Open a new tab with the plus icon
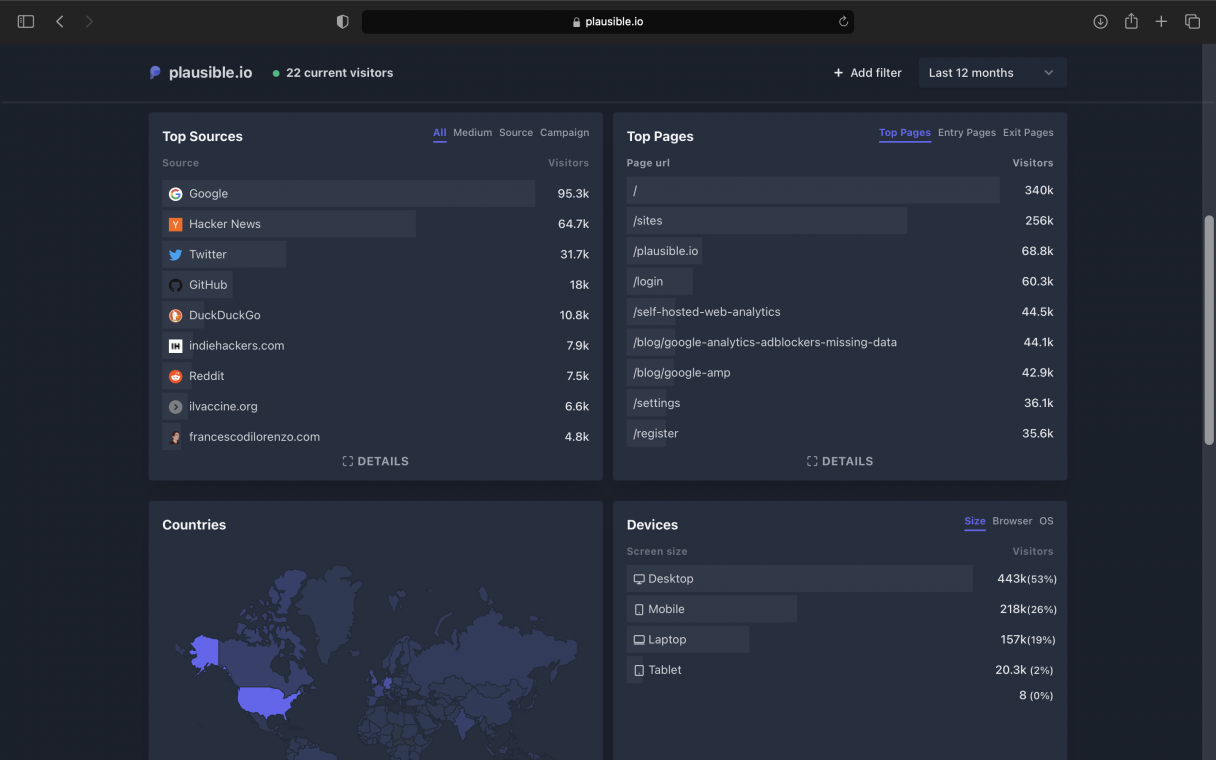1216x760 pixels. click(1161, 21)
